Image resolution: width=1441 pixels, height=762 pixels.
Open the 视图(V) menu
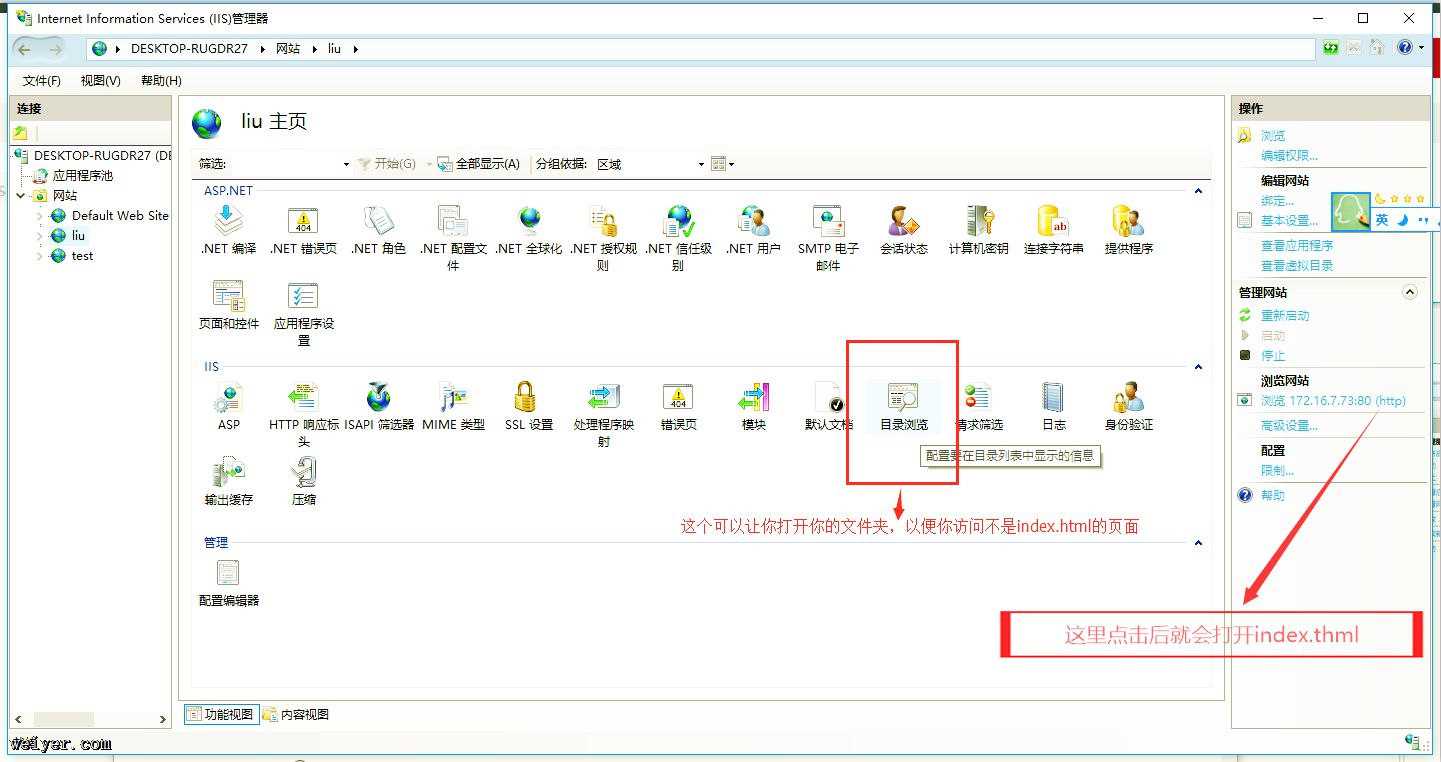click(x=100, y=81)
